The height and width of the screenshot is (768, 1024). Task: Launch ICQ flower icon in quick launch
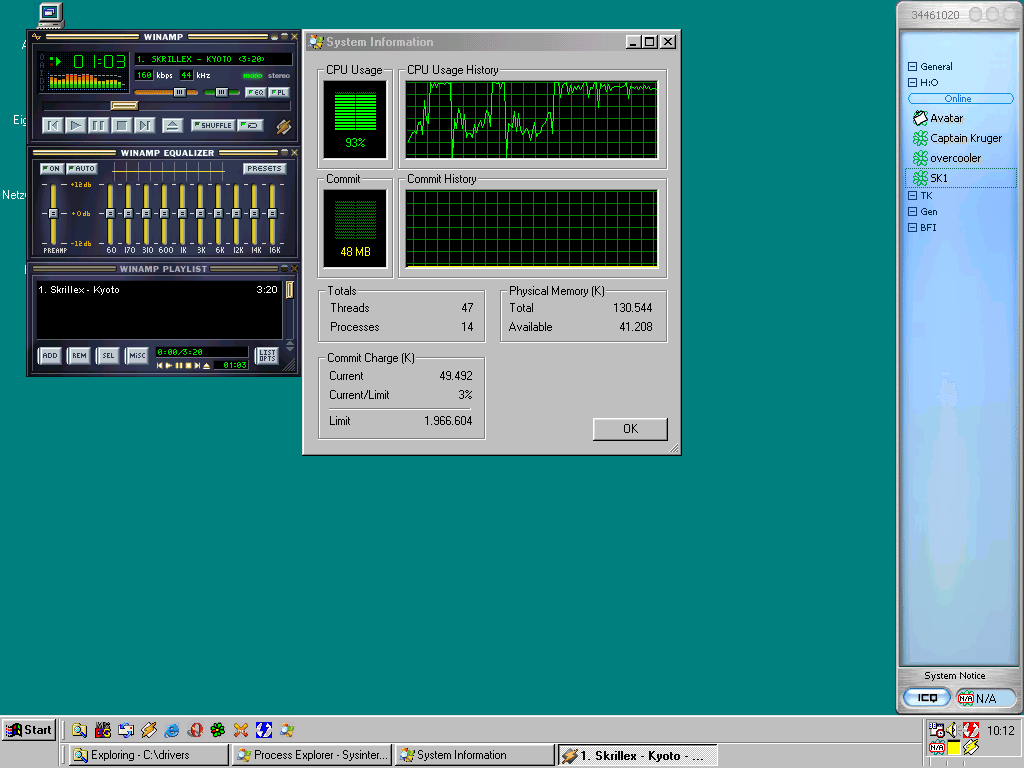(218, 730)
